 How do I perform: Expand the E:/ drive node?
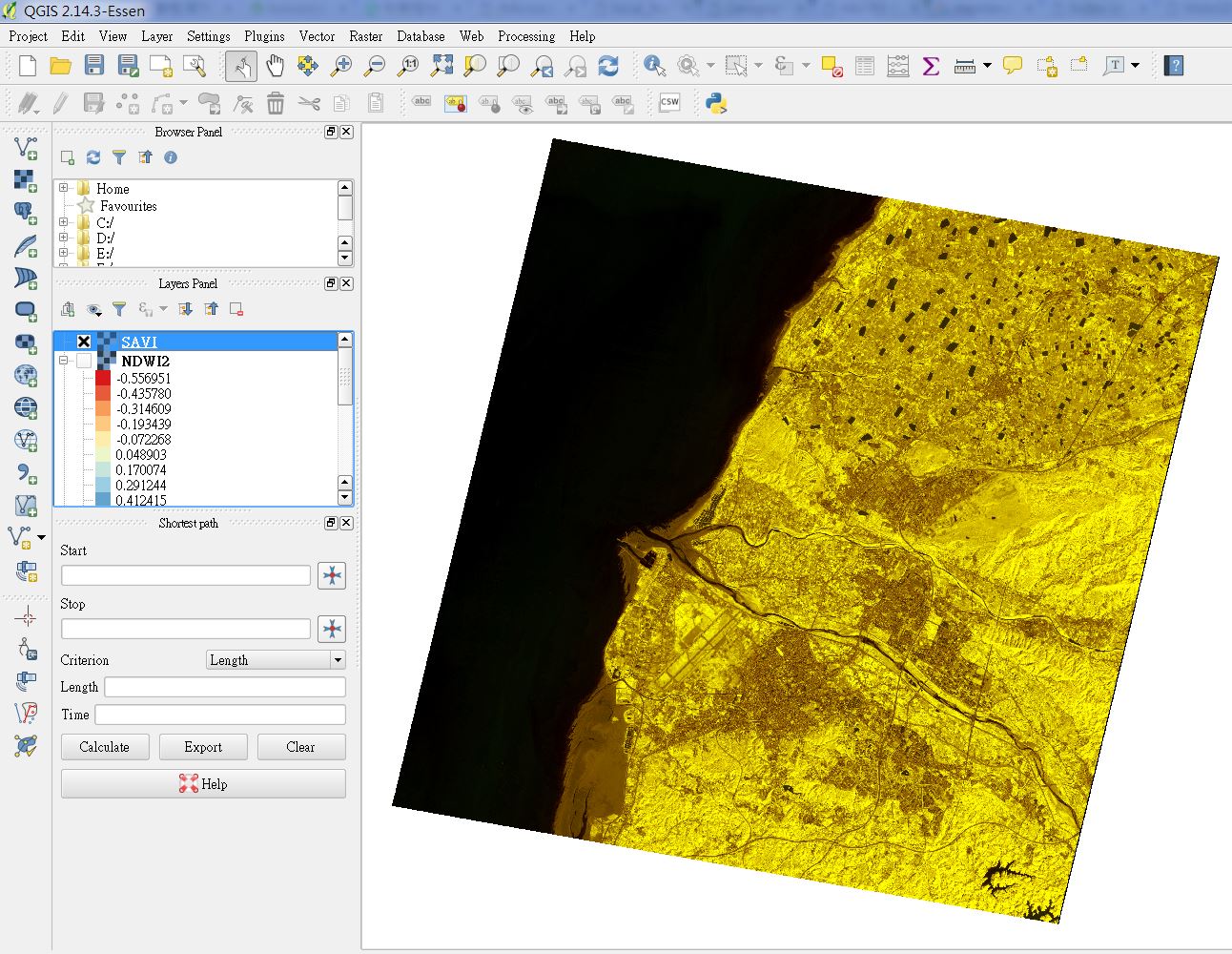tap(64, 253)
